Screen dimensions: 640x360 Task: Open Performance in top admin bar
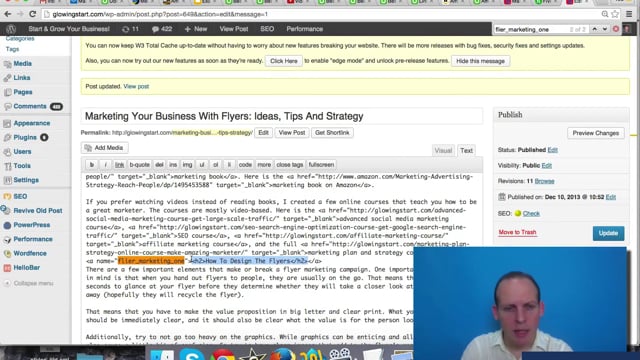[304, 29]
